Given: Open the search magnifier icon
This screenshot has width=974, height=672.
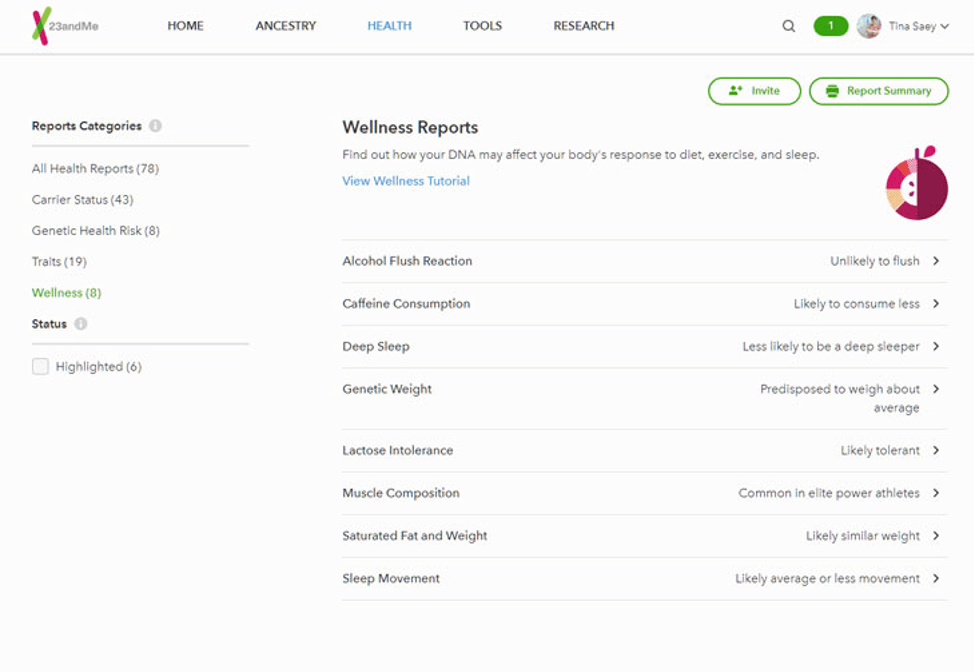Looking at the screenshot, I should click(x=789, y=27).
